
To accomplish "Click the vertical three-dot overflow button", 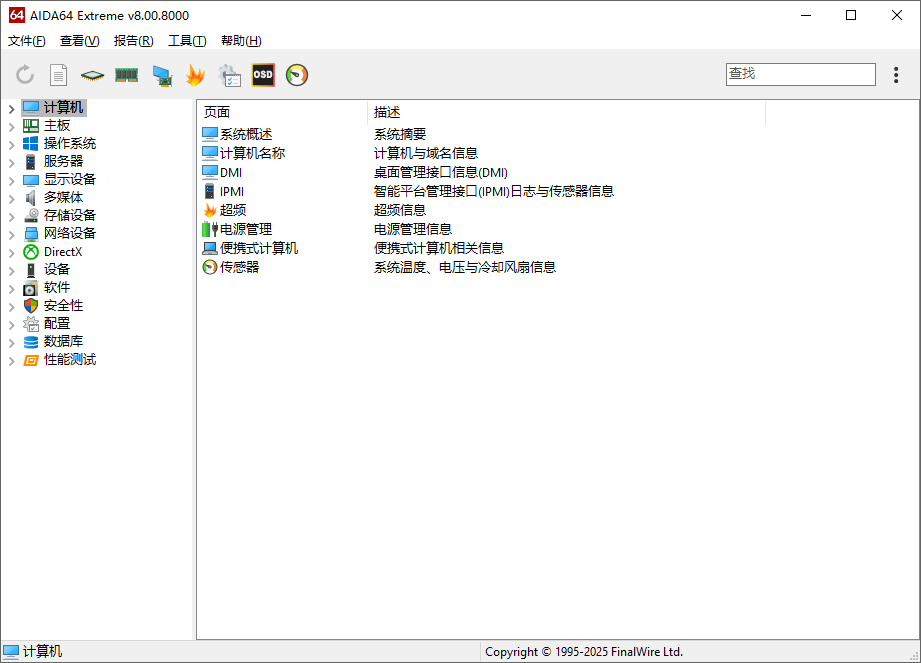I will [x=896, y=74].
